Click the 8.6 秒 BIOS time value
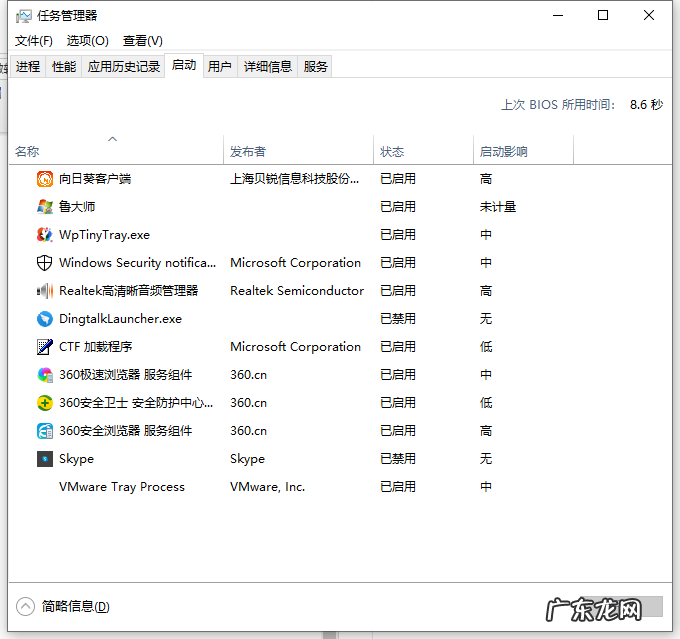The width and height of the screenshot is (680, 639). [x=646, y=105]
